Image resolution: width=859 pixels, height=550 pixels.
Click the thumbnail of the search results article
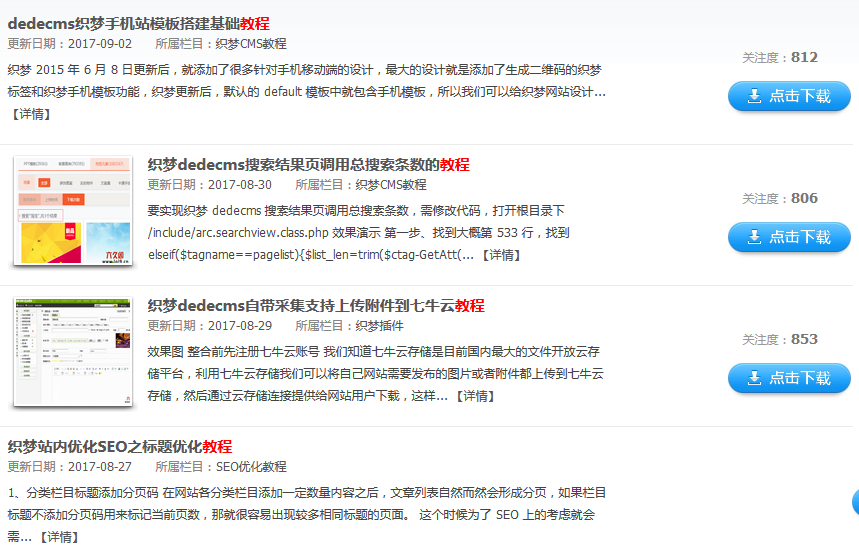73,210
